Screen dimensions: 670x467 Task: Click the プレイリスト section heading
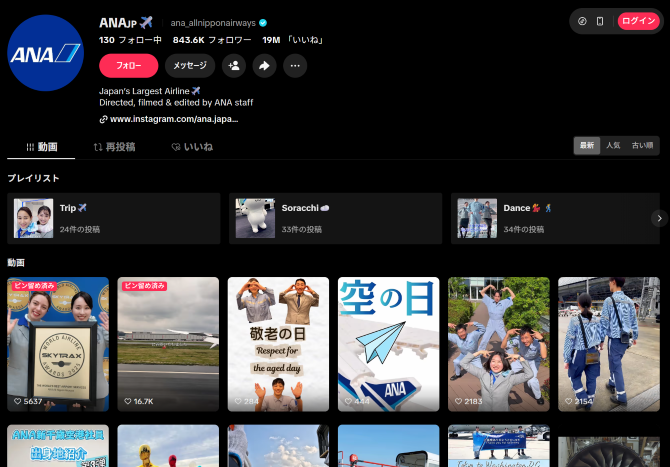coord(33,178)
